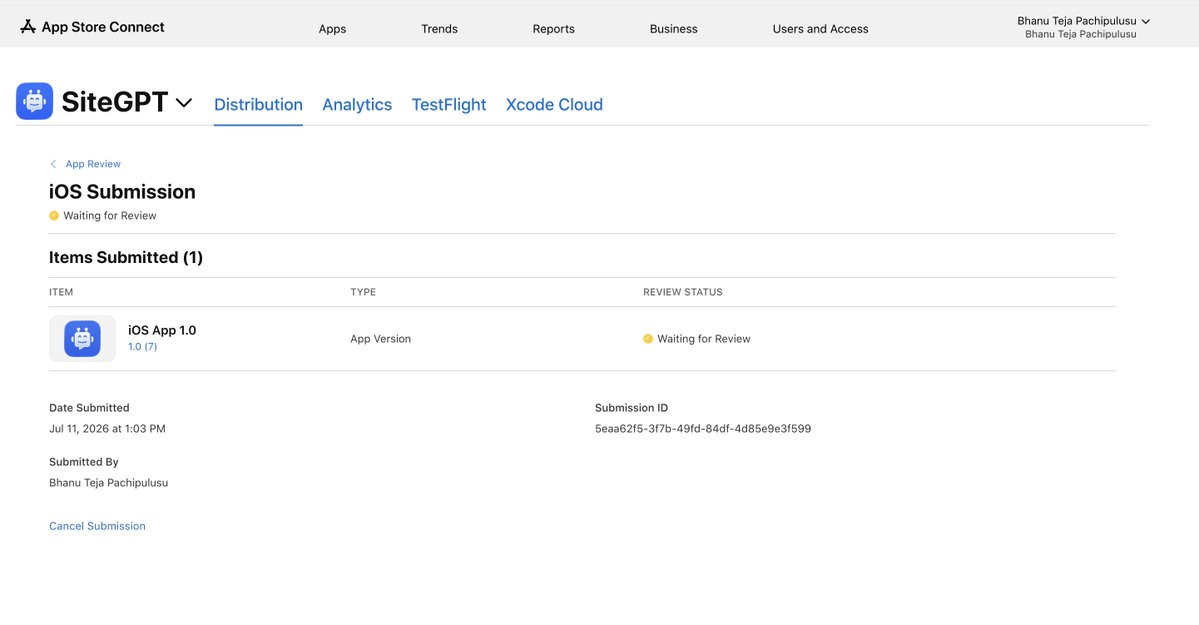The width and height of the screenshot is (1199, 625).
Task: Switch to the Analytics tab
Action: pyautogui.click(x=357, y=105)
